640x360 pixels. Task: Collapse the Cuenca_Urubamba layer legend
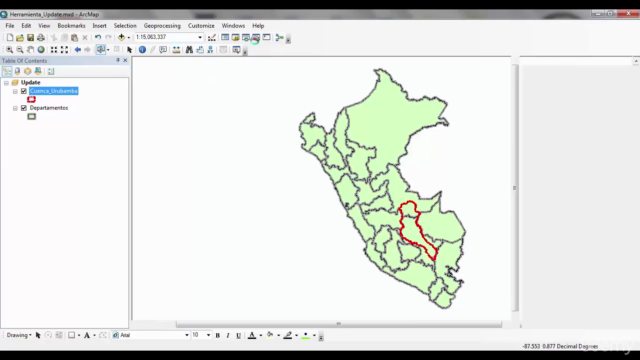click(15, 91)
